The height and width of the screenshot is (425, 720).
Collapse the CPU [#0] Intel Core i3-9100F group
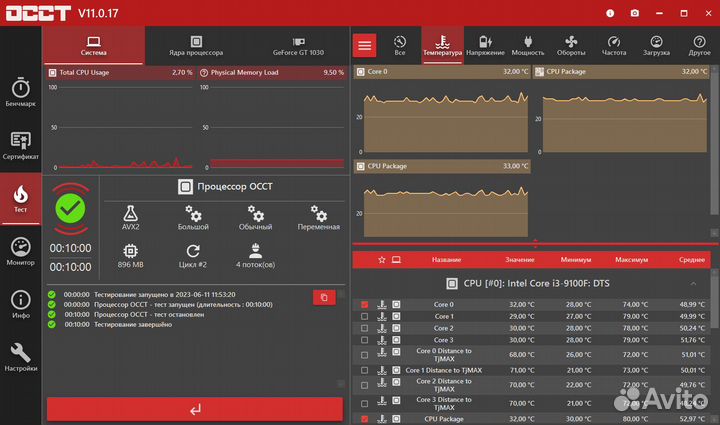pos(693,284)
